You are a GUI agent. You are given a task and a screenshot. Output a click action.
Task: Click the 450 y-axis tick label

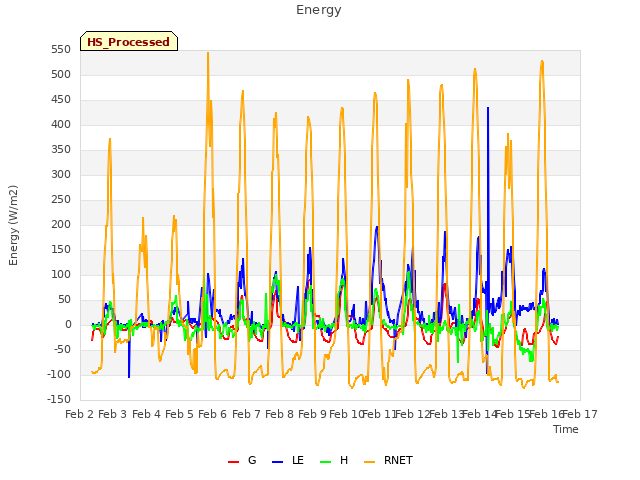coord(61,100)
